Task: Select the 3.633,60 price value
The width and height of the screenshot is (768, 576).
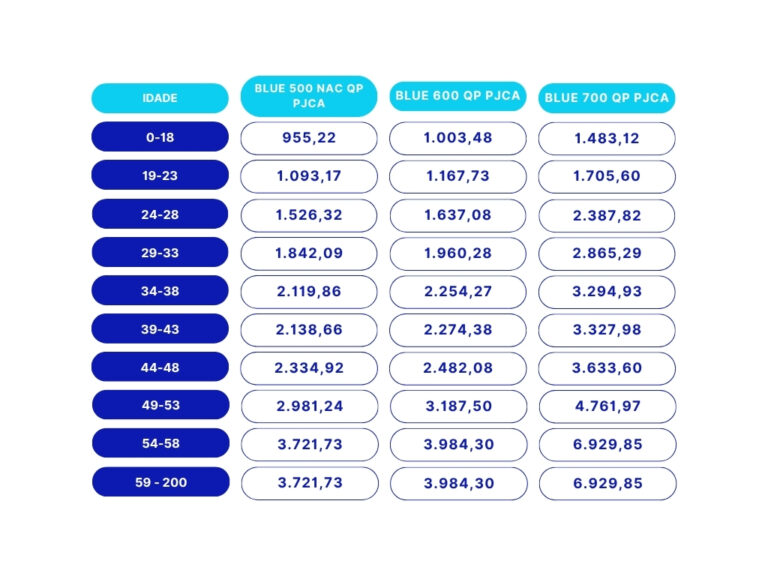Action: click(607, 368)
